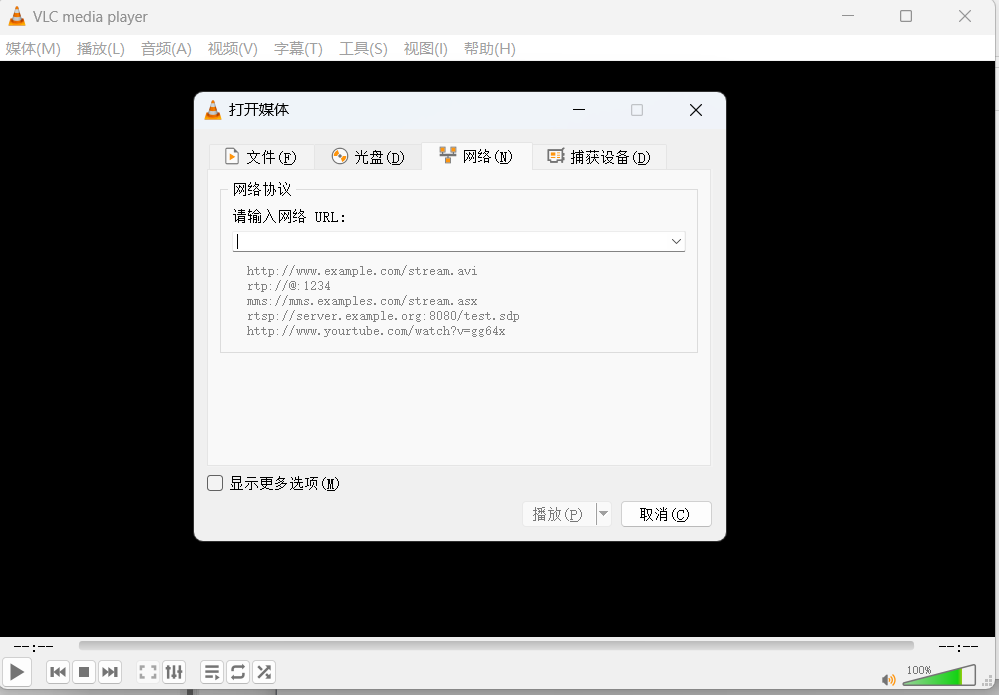Click the 播放(P) button
This screenshot has width=999, height=695.
[x=559, y=514]
